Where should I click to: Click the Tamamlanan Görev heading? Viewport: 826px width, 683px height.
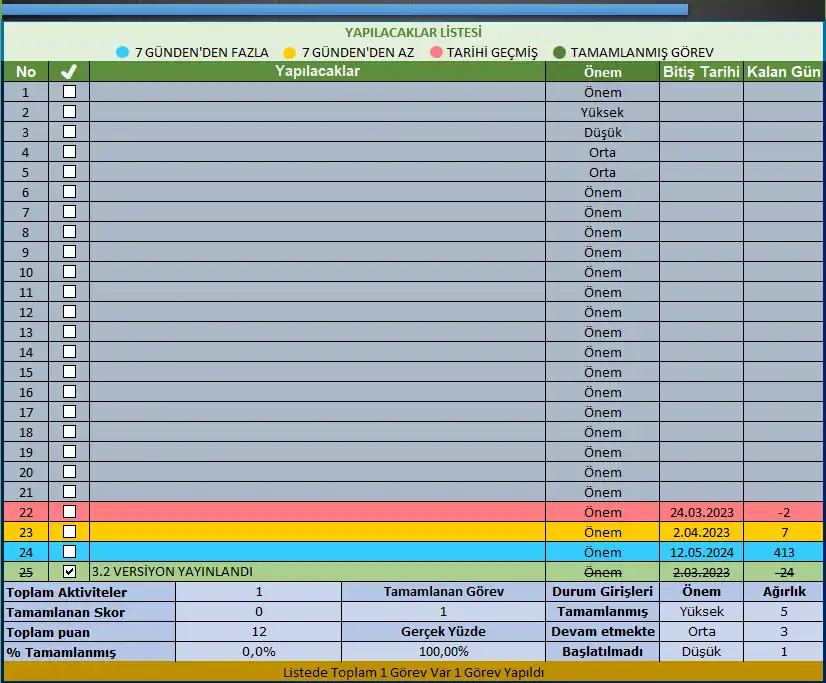[x=444, y=591]
